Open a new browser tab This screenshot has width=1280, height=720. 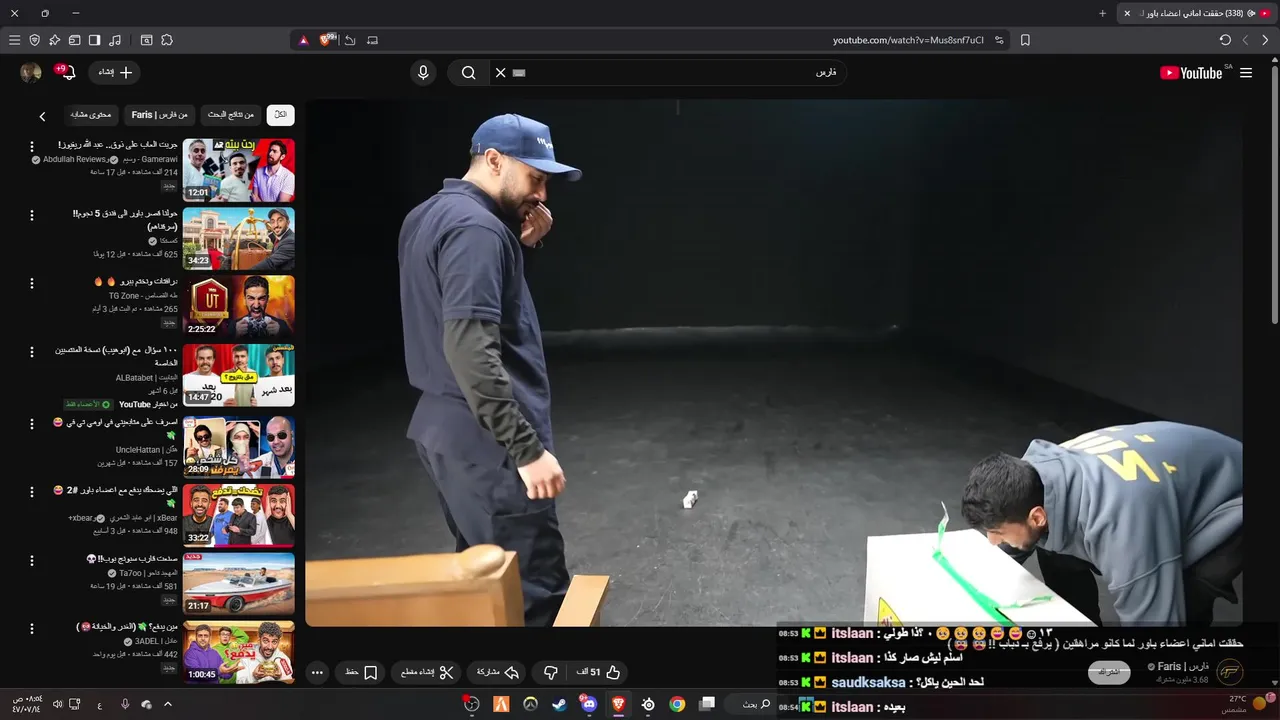click(1102, 13)
